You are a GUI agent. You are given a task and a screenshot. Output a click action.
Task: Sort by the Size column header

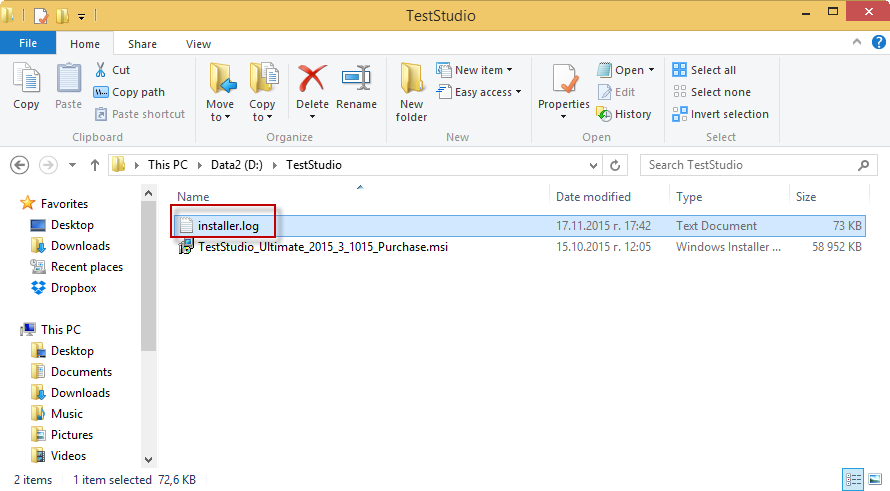coord(806,196)
